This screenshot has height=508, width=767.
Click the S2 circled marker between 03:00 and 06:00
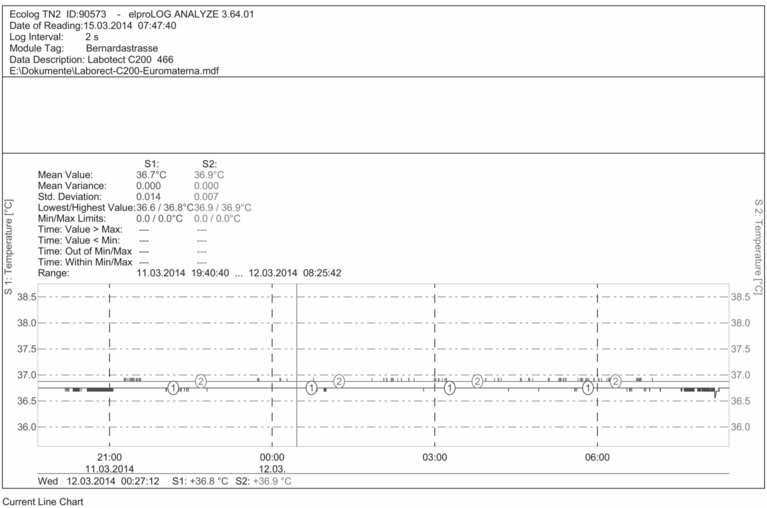pyautogui.click(x=477, y=380)
